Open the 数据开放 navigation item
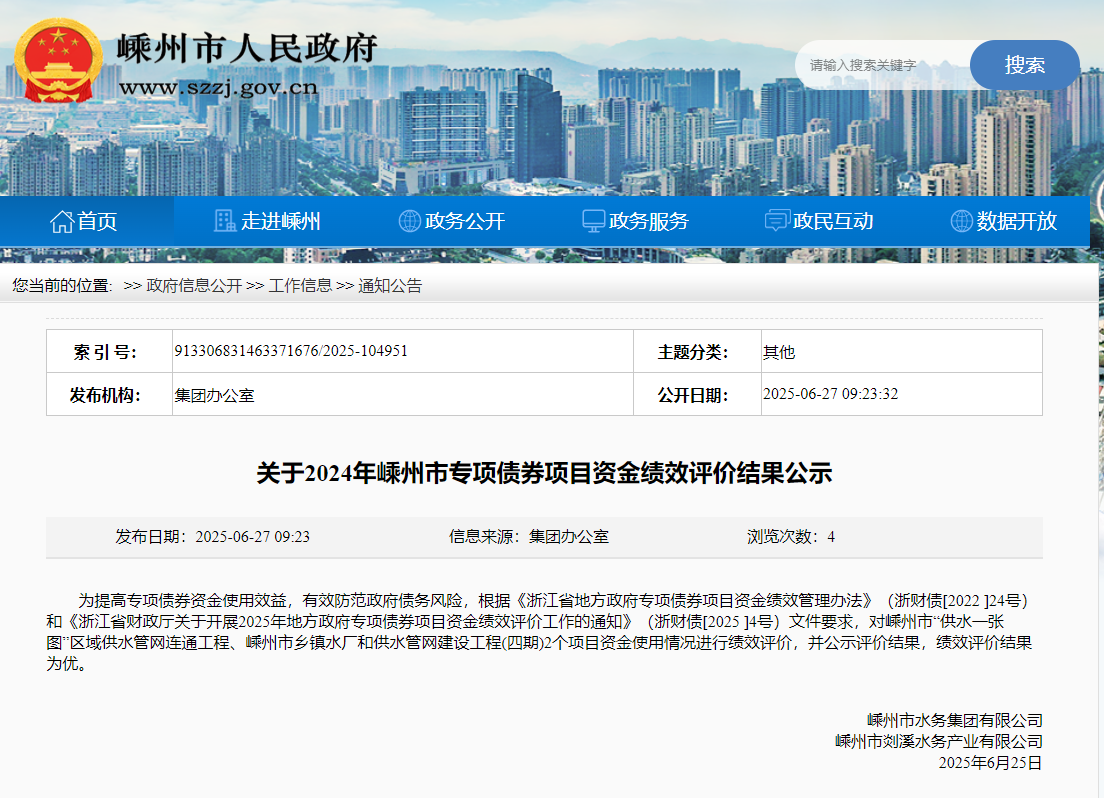 click(x=1017, y=221)
